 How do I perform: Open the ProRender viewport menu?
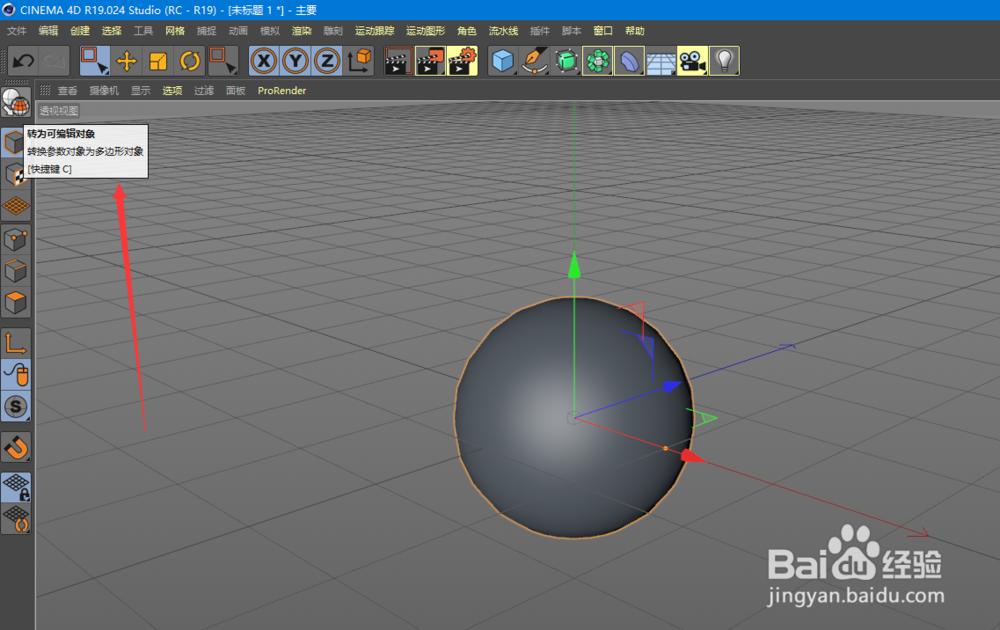pos(281,90)
